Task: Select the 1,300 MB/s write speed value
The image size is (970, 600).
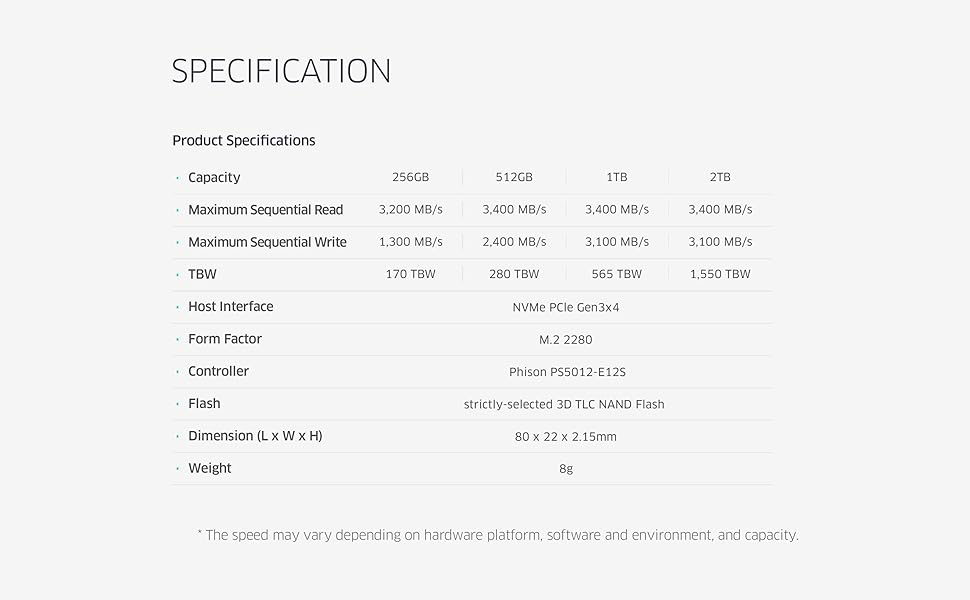Action: click(410, 242)
